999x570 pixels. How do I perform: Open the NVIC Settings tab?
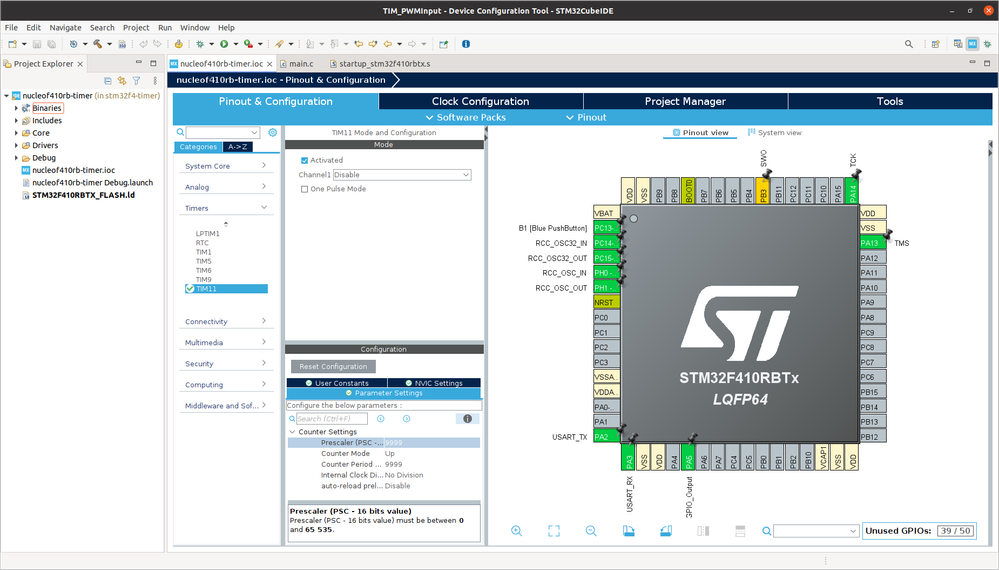(433, 383)
